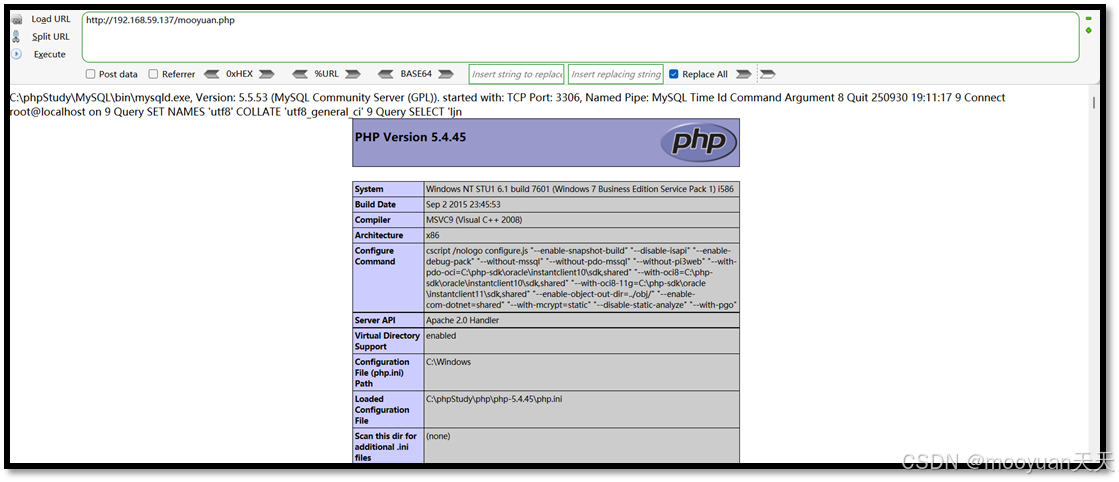
Task: Select the 'Configure Command' row label
Action: [375, 256]
